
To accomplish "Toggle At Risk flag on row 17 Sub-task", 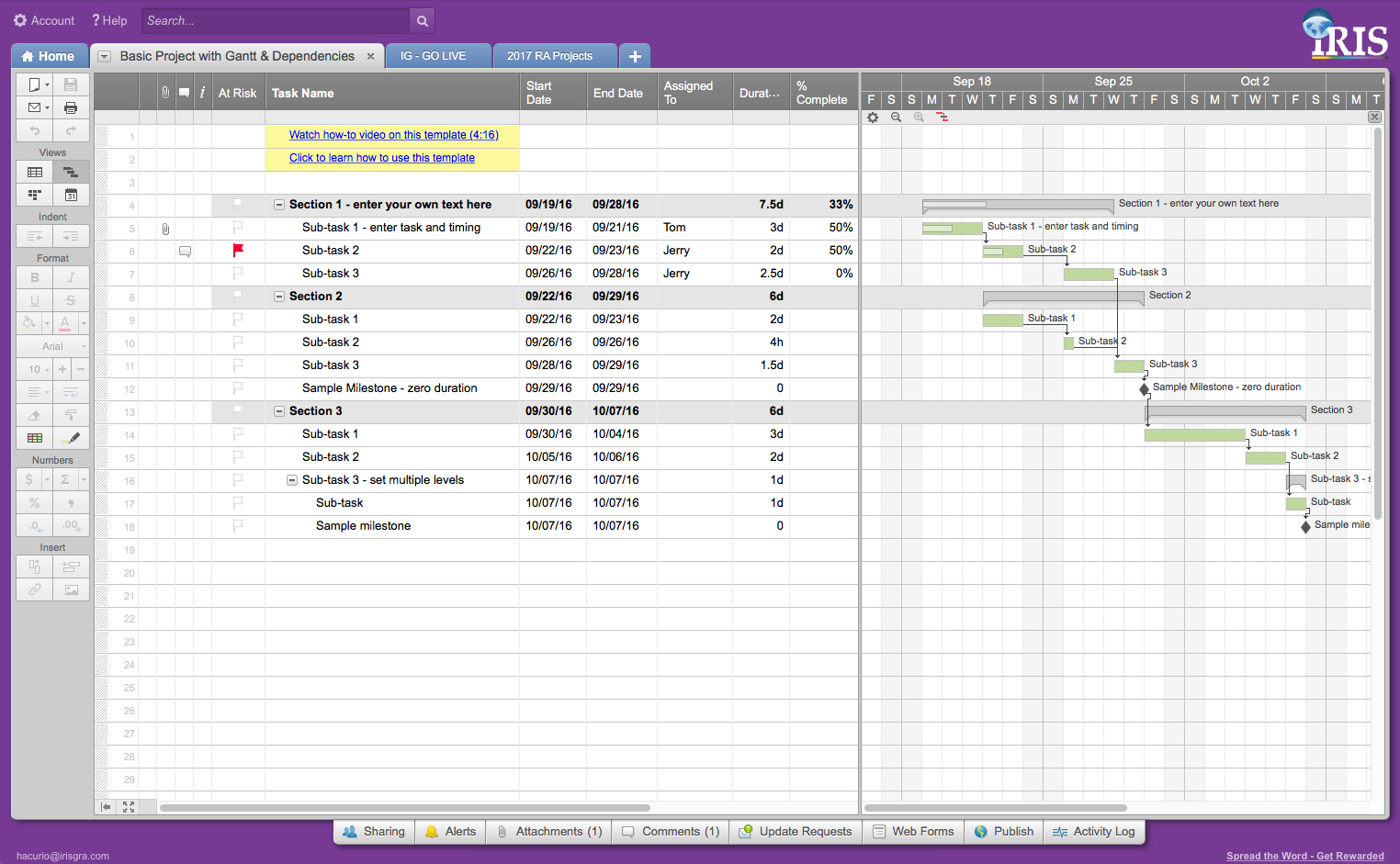I will coord(238,502).
